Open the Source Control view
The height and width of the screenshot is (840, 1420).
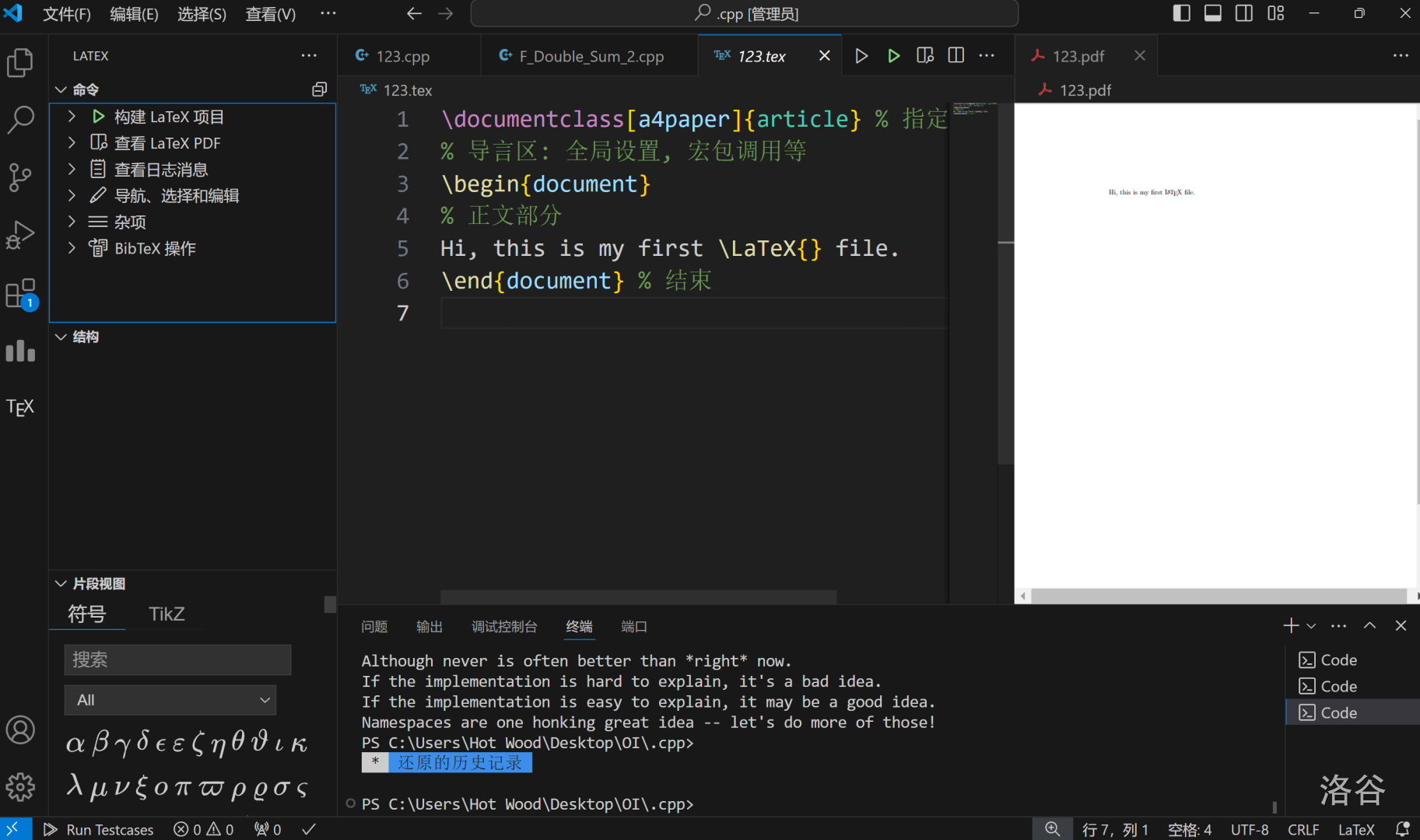click(20, 177)
